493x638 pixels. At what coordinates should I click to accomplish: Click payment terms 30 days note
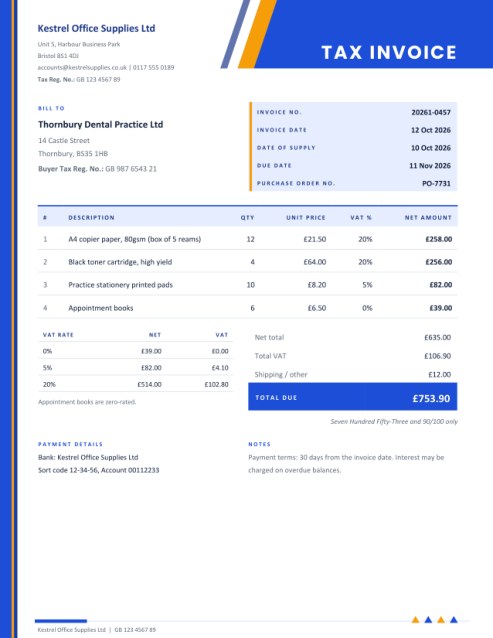click(x=346, y=464)
